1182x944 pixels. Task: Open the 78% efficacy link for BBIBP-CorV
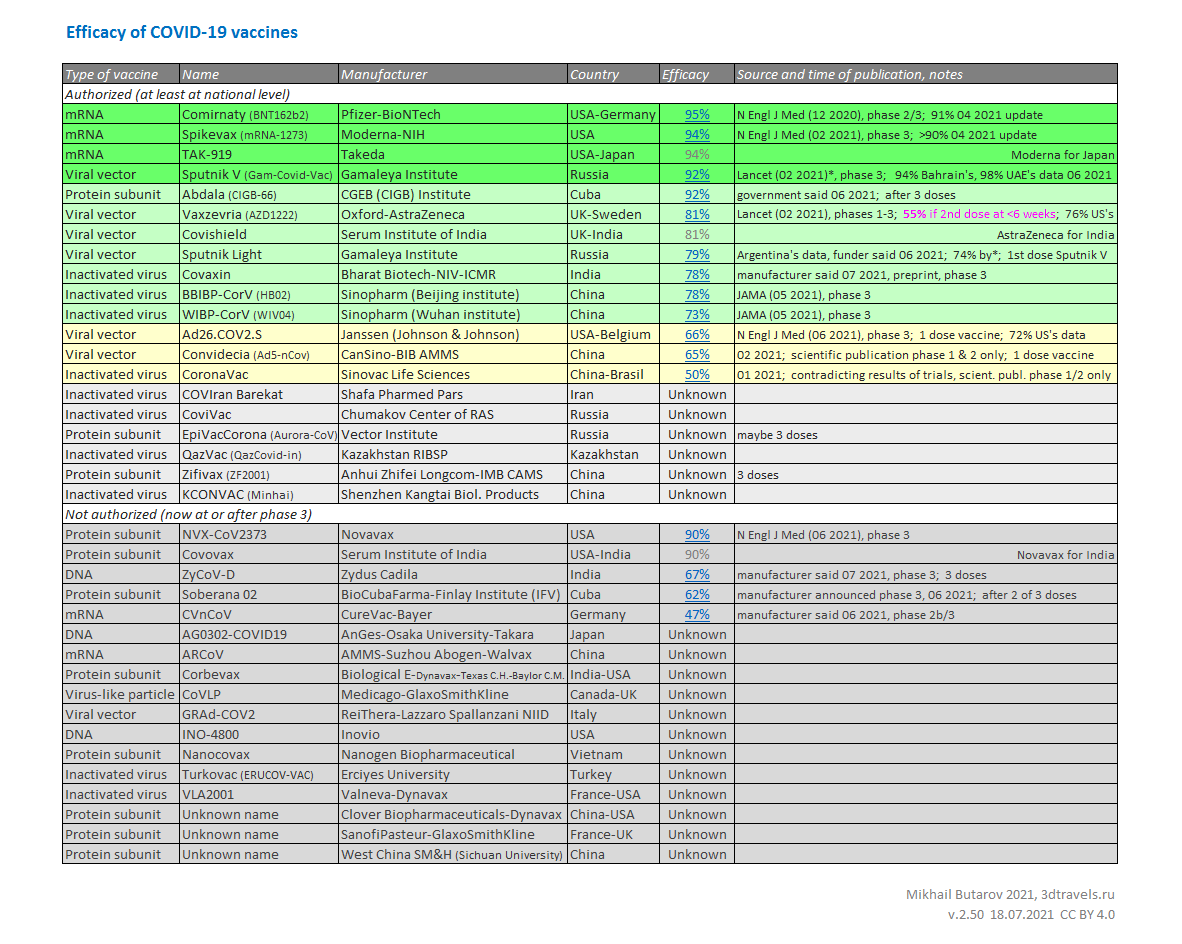pyautogui.click(x=697, y=294)
